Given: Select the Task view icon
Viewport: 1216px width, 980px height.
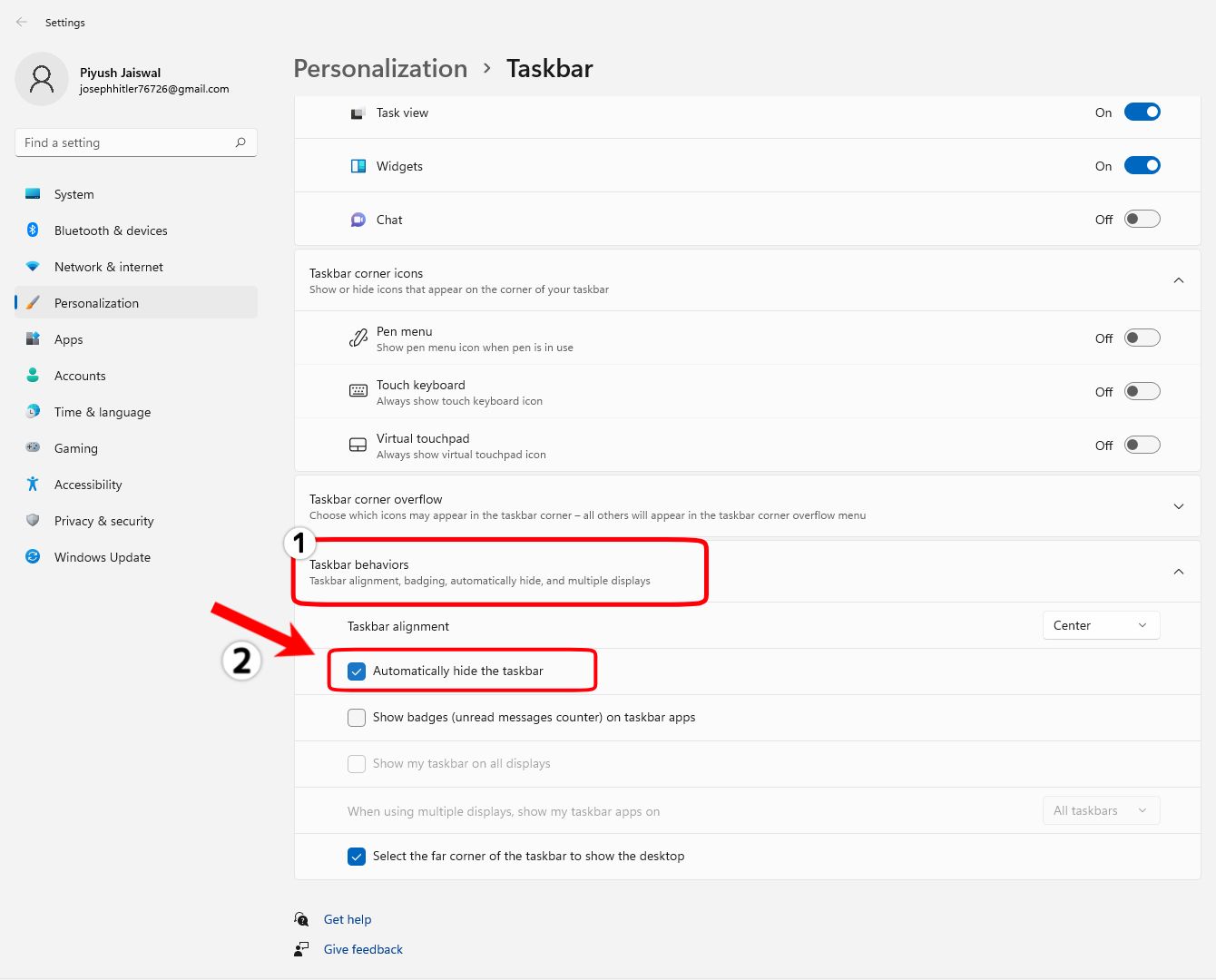Looking at the screenshot, I should pos(358,113).
